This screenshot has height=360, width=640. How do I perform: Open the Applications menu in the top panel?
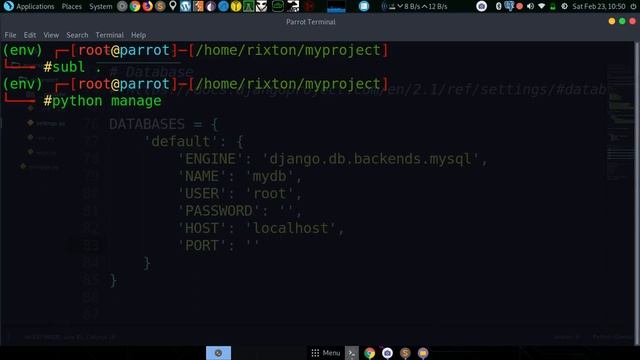tap(35, 7)
